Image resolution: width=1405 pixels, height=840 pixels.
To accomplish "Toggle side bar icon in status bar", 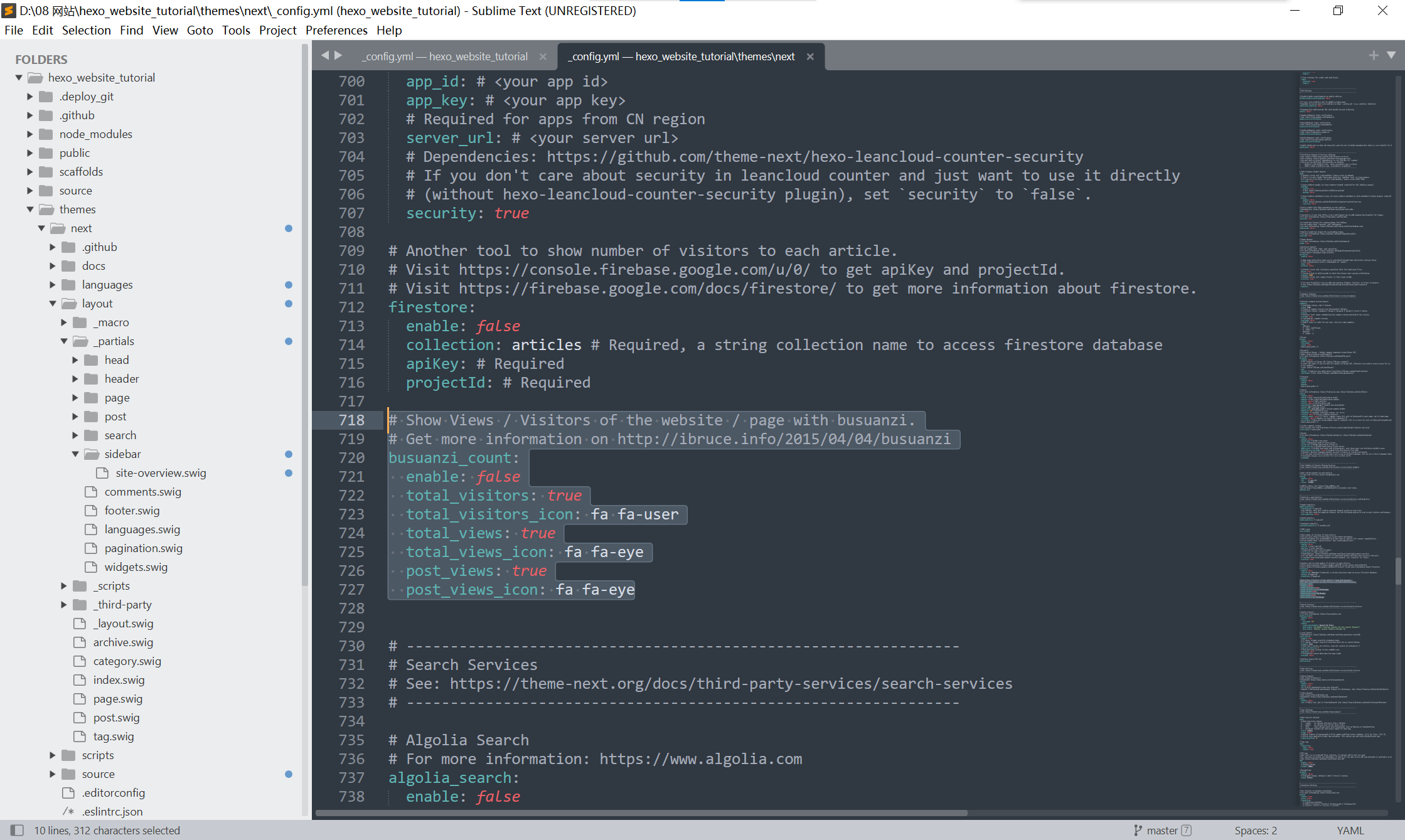I will click(x=17, y=830).
